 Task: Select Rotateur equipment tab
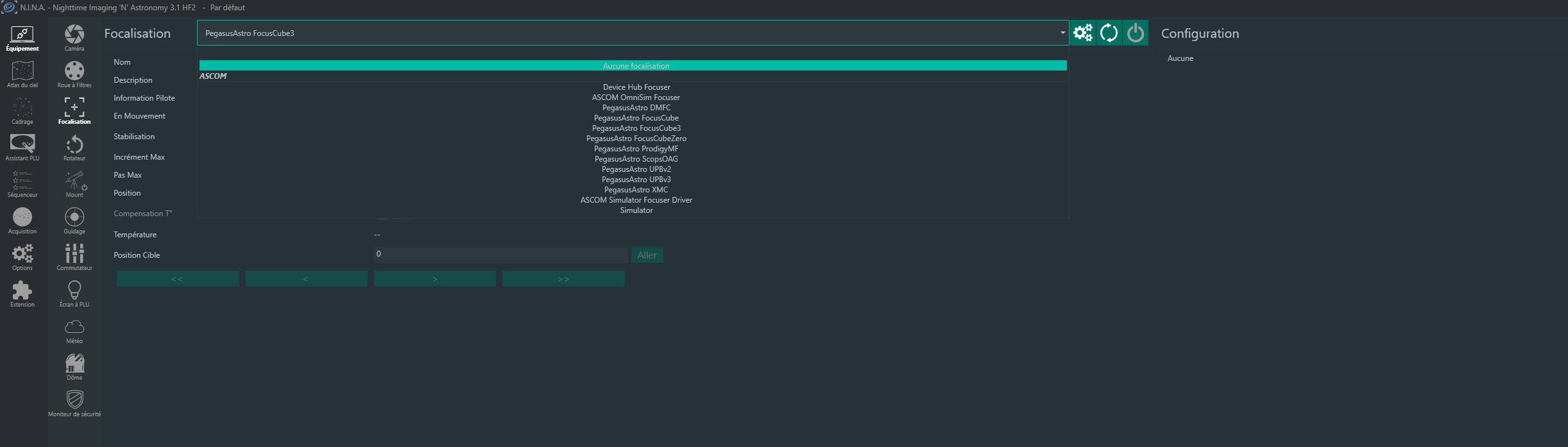(x=74, y=148)
